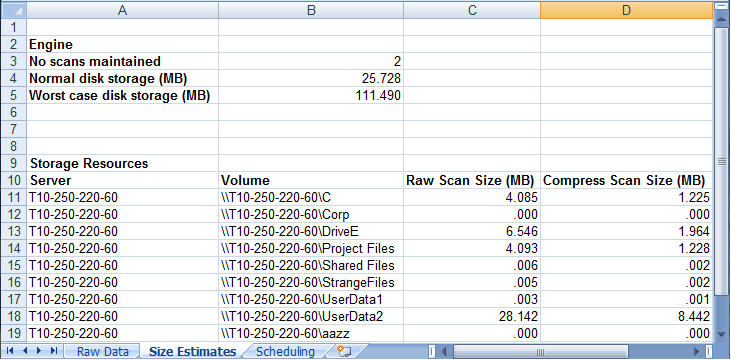Screen dimensions: 731x360
Task: Select the \\T10-250-220-60\DriveE volume cell
Action: tap(311, 231)
